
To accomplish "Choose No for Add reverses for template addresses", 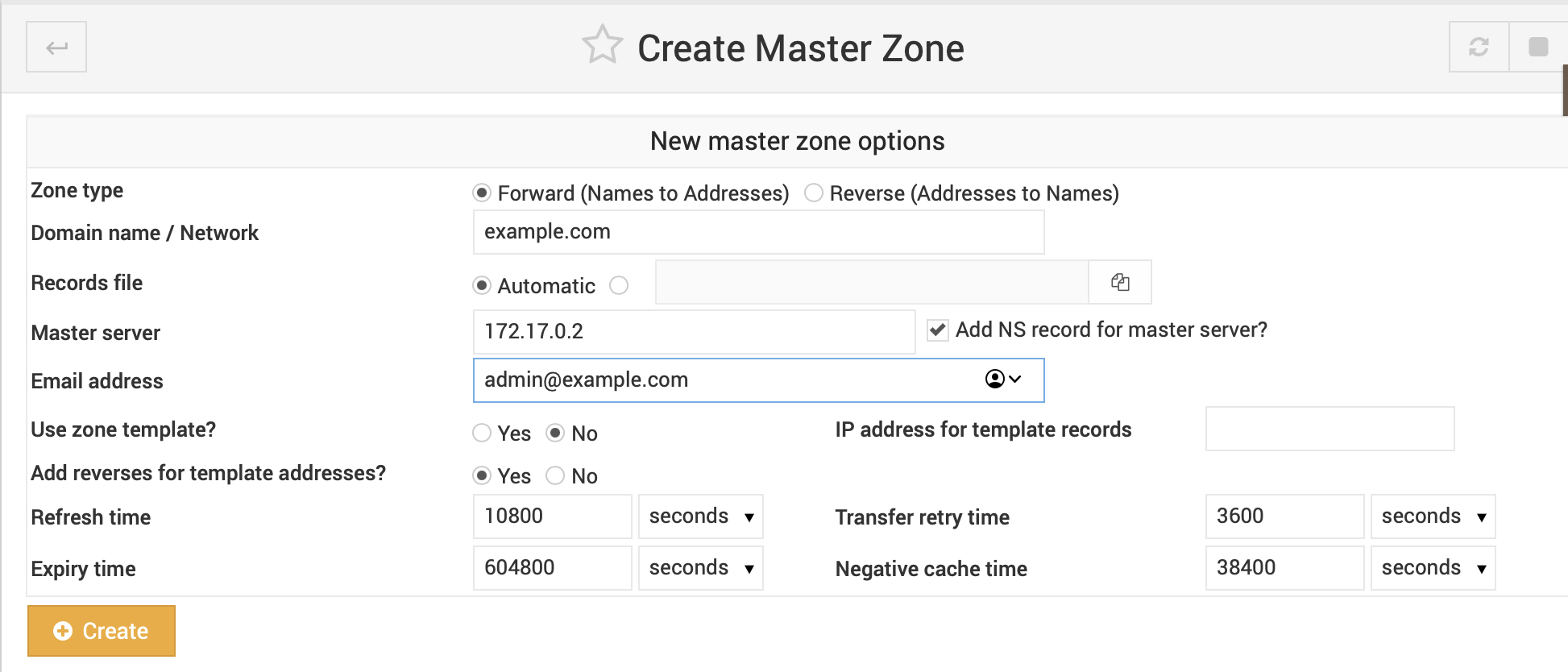I will click(x=555, y=476).
